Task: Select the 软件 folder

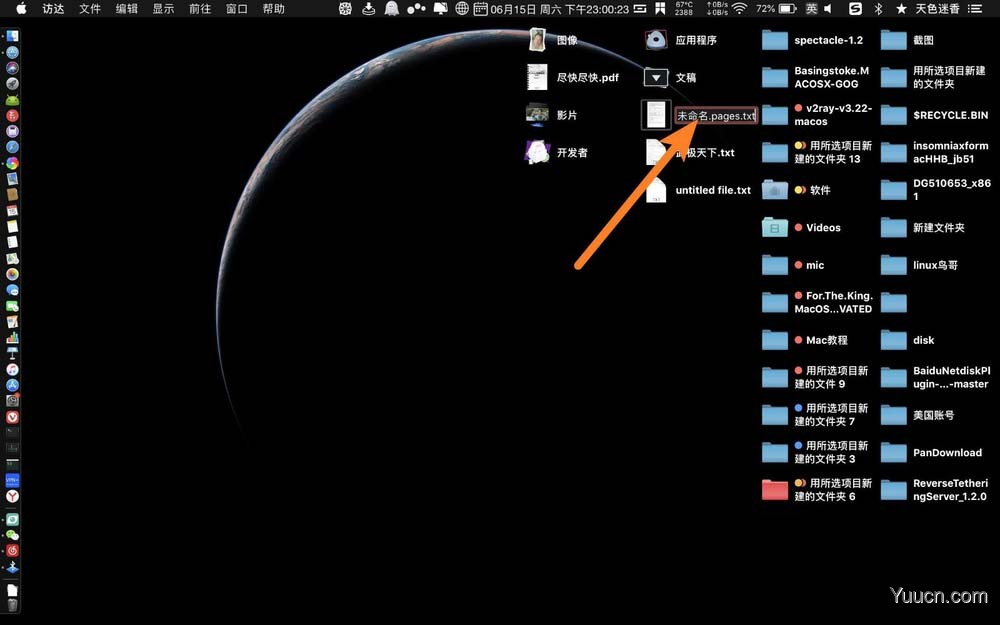Action: coord(775,190)
